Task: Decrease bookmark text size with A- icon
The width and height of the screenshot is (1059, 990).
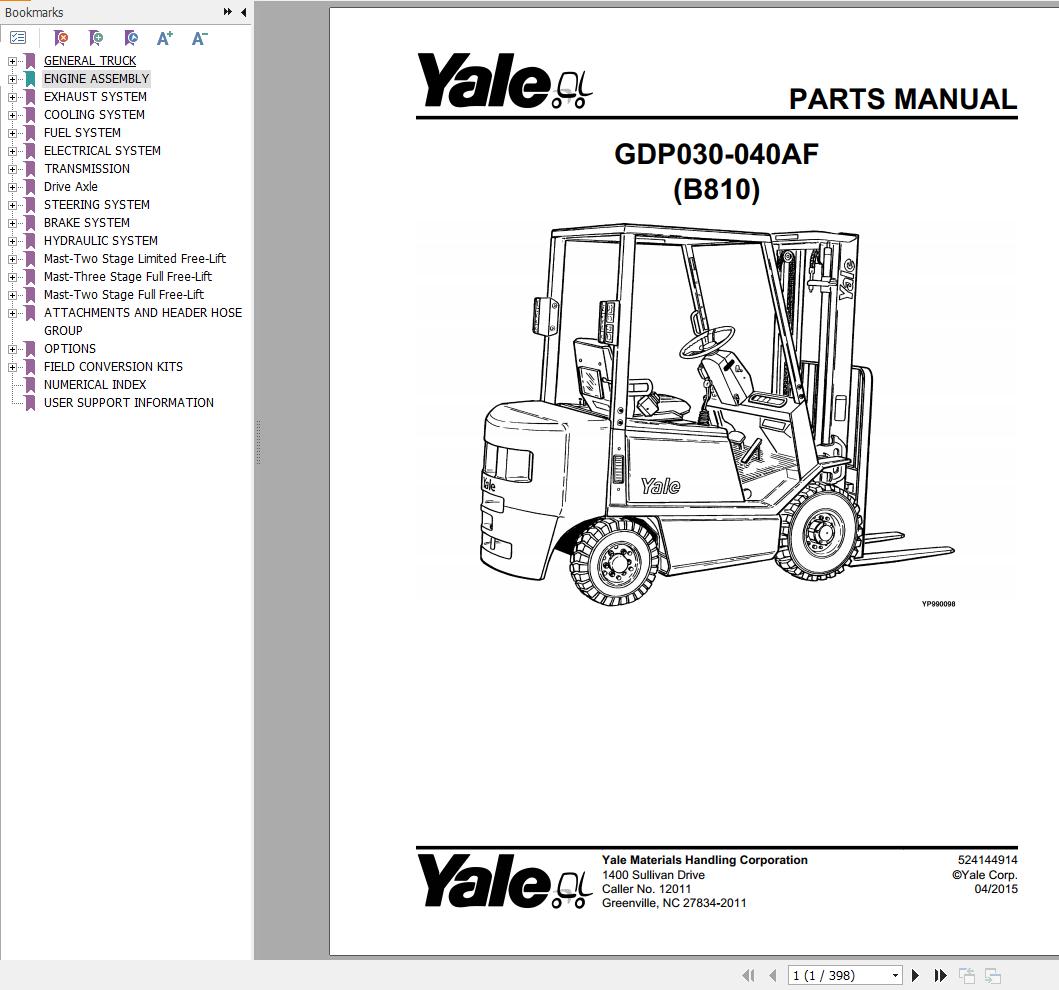Action: tap(198, 38)
